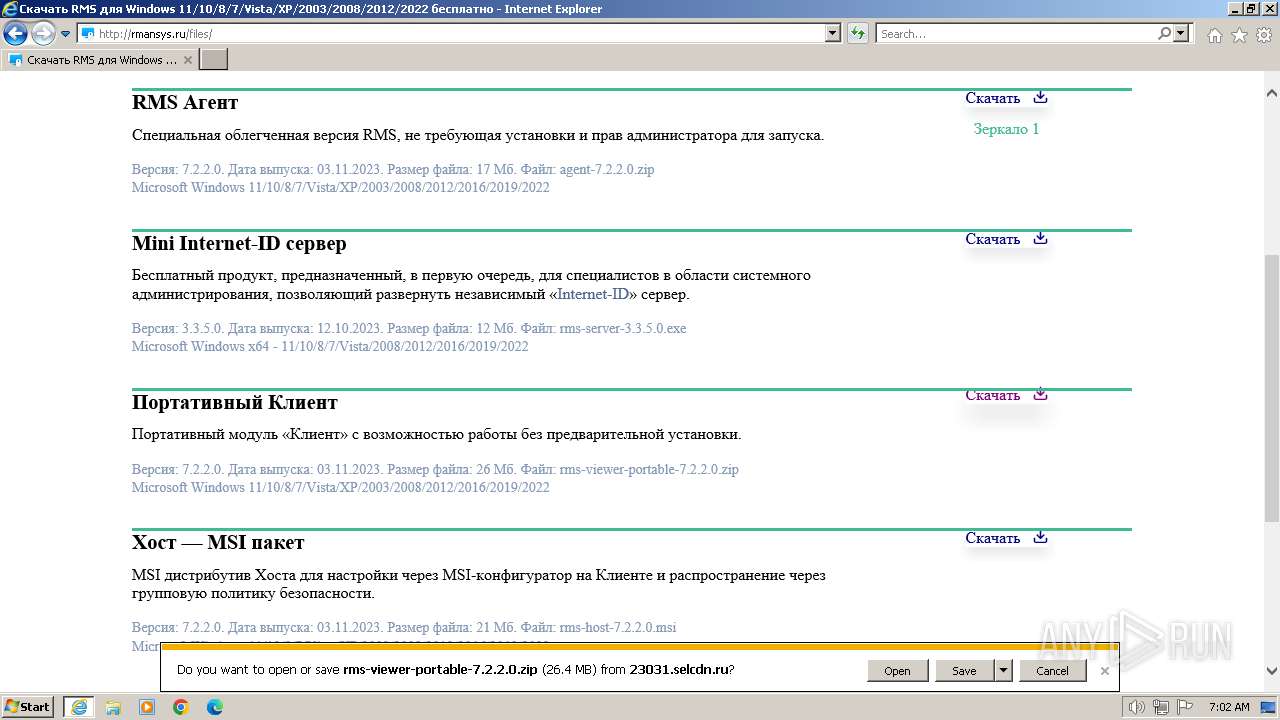Click download icon for Хост — MSI пакет

pos(1040,537)
